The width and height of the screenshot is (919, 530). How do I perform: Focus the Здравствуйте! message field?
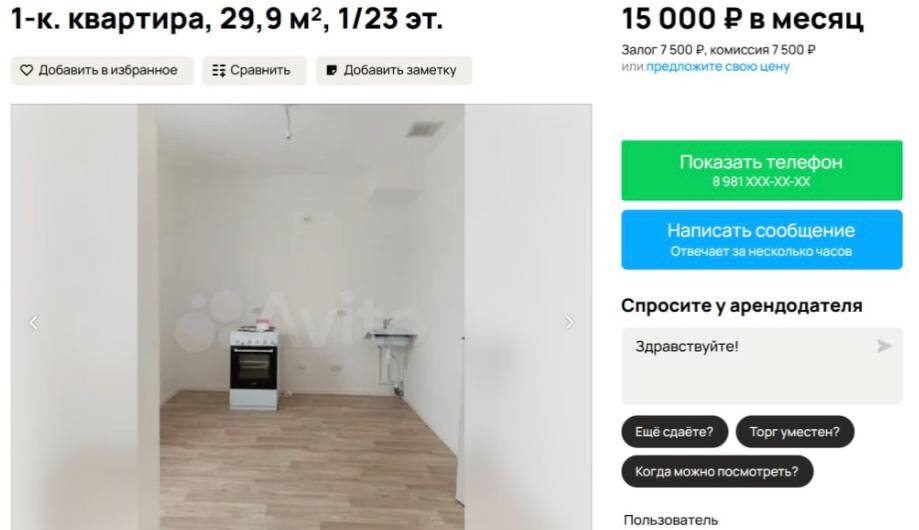[761, 366]
